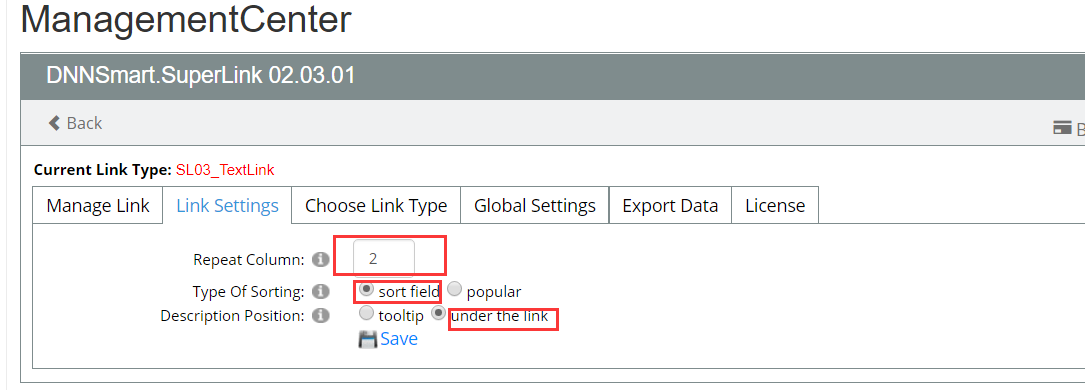Choose the under the link radio button
Image resolution: width=1085 pixels, height=390 pixels.
(439, 313)
